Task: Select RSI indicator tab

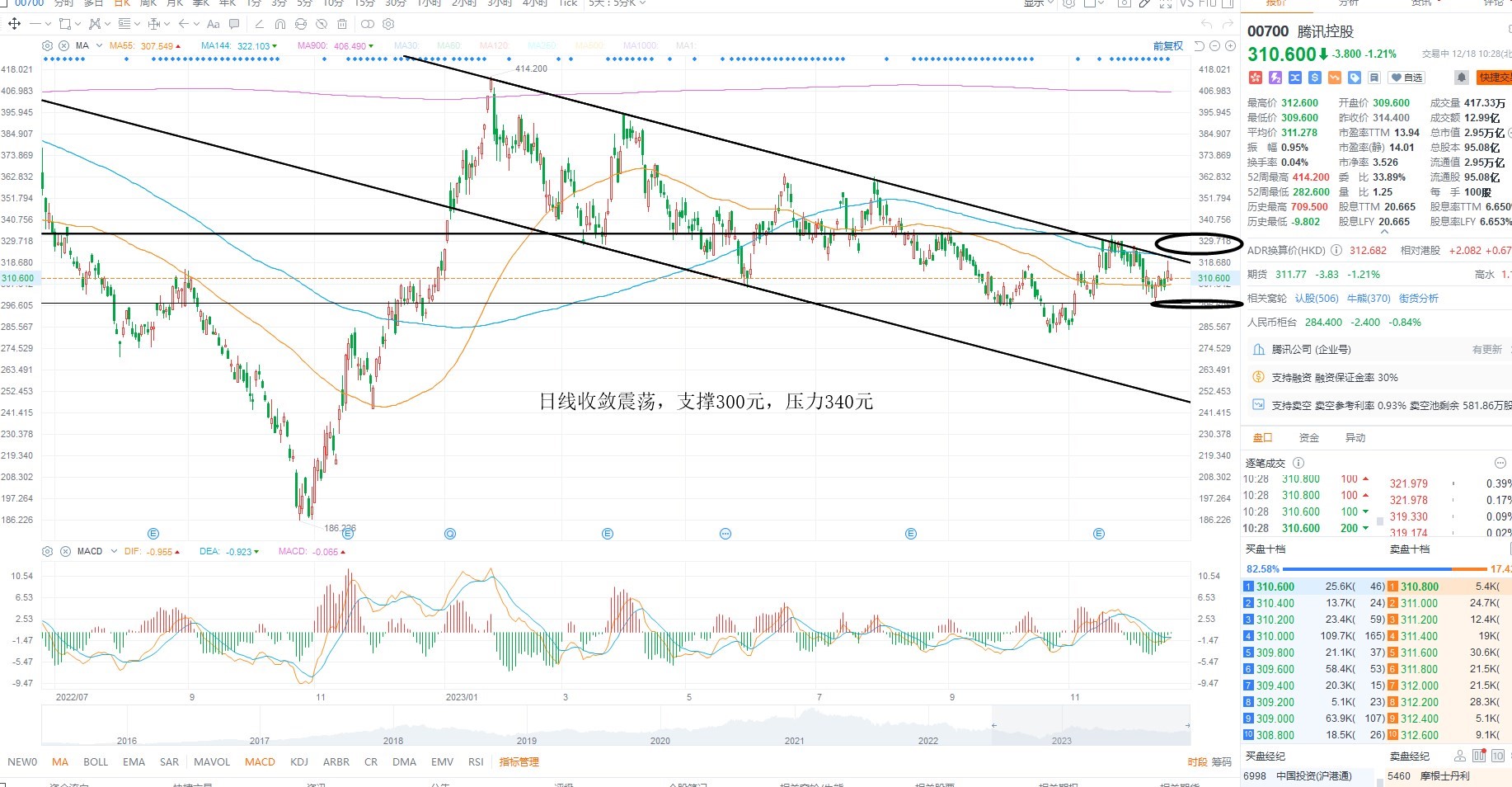Action: [476, 762]
